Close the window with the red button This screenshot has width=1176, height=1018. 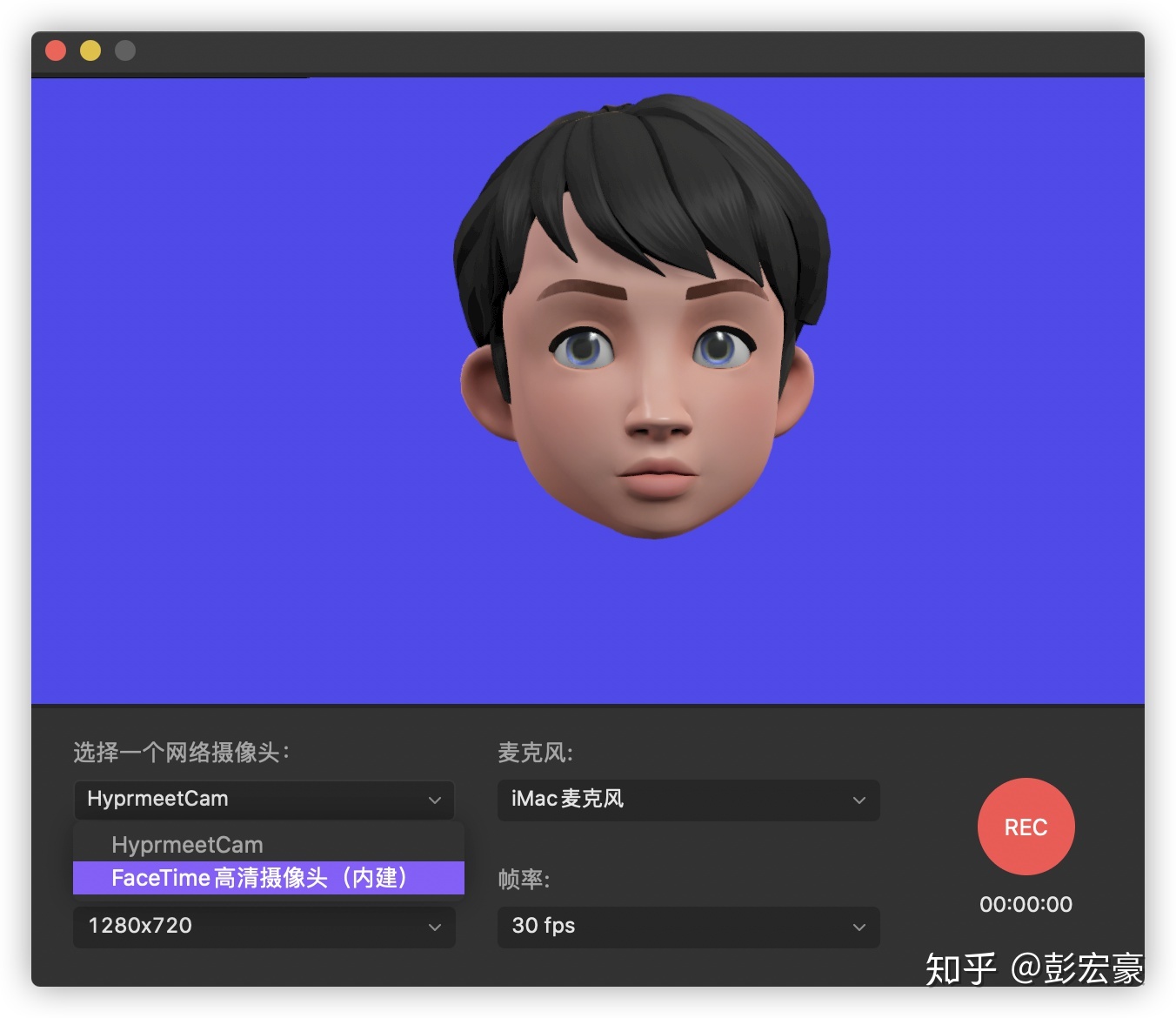[56, 50]
